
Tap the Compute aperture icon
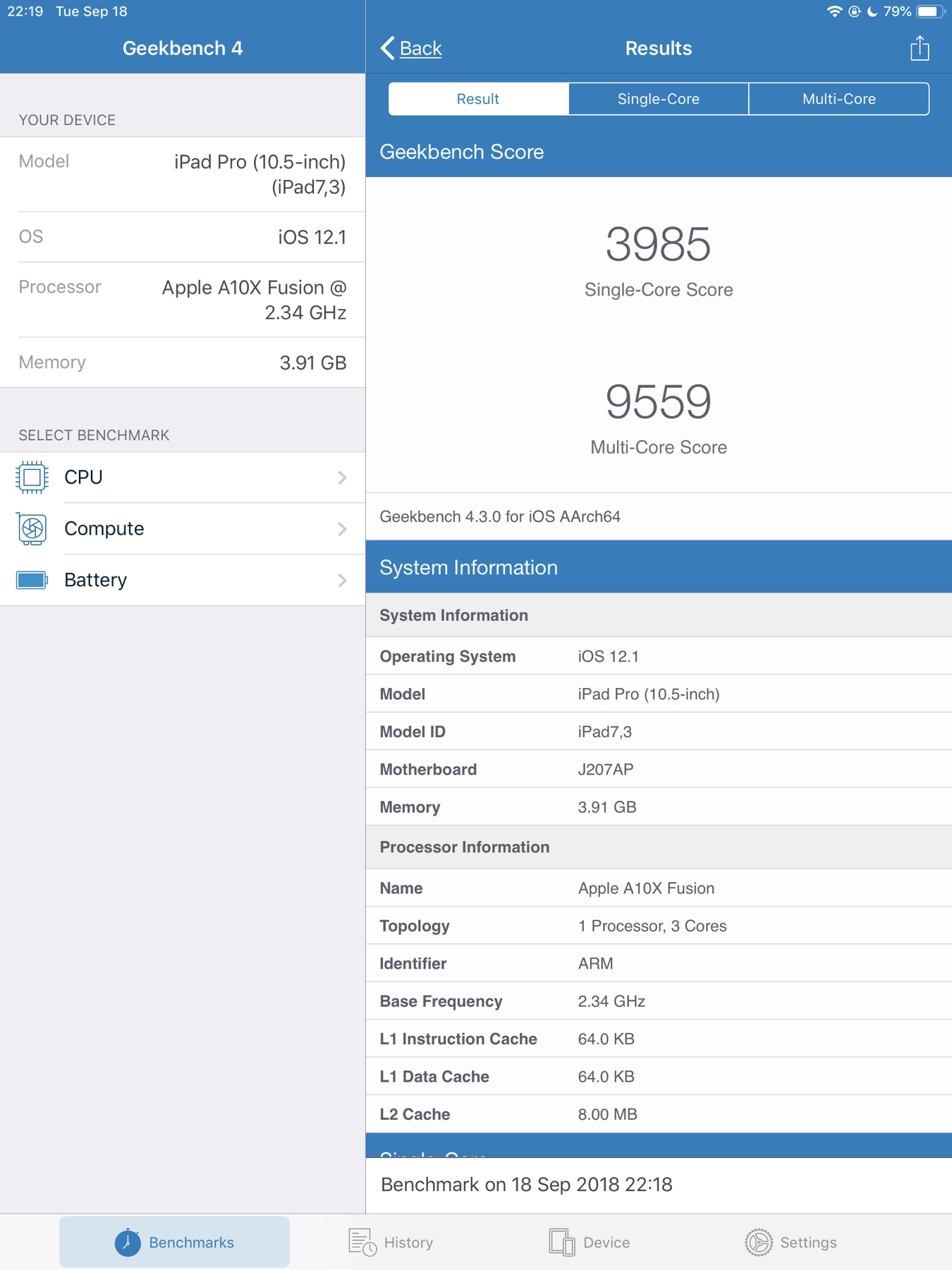point(32,529)
